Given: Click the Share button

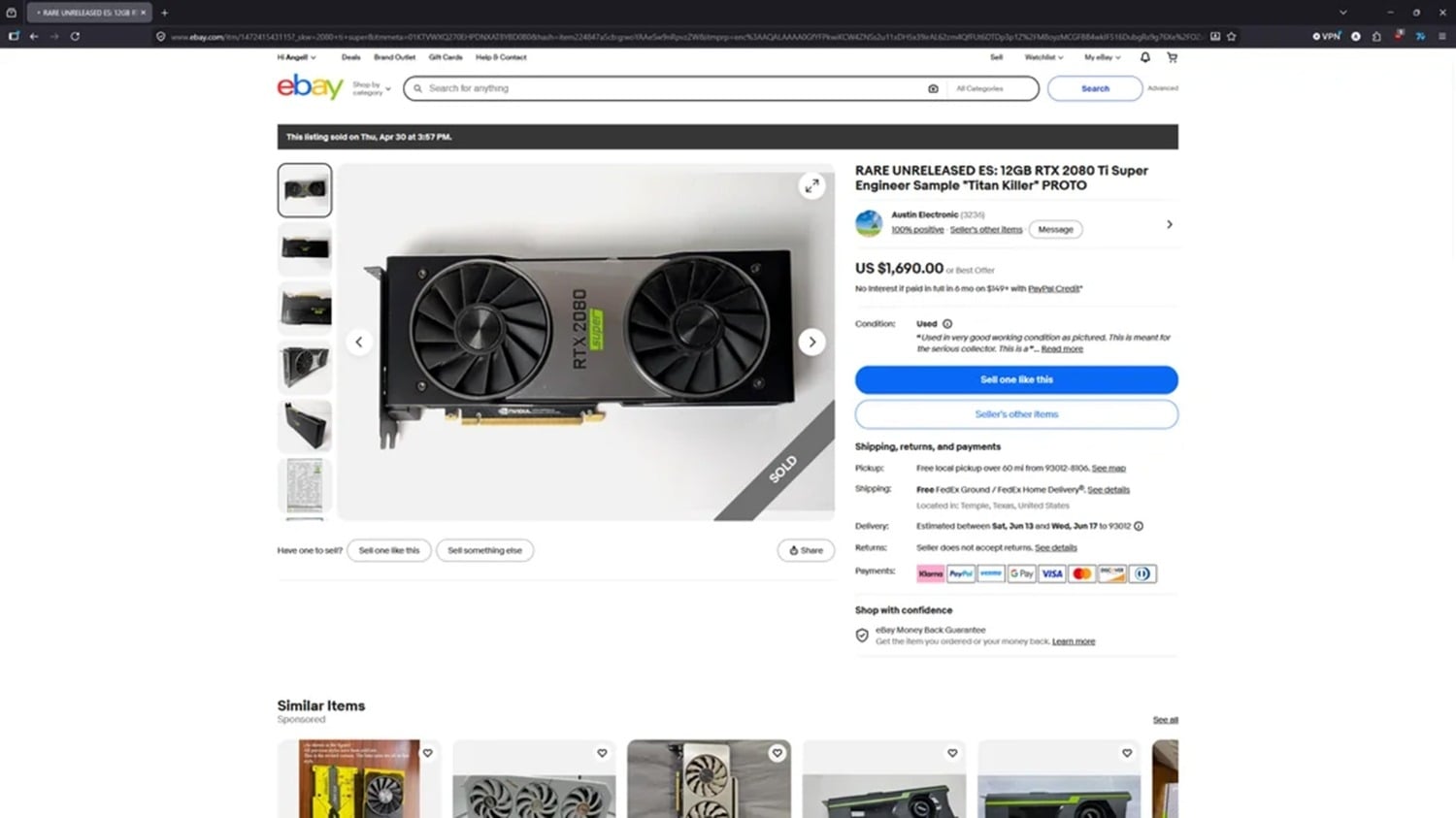Looking at the screenshot, I should point(806,550).
